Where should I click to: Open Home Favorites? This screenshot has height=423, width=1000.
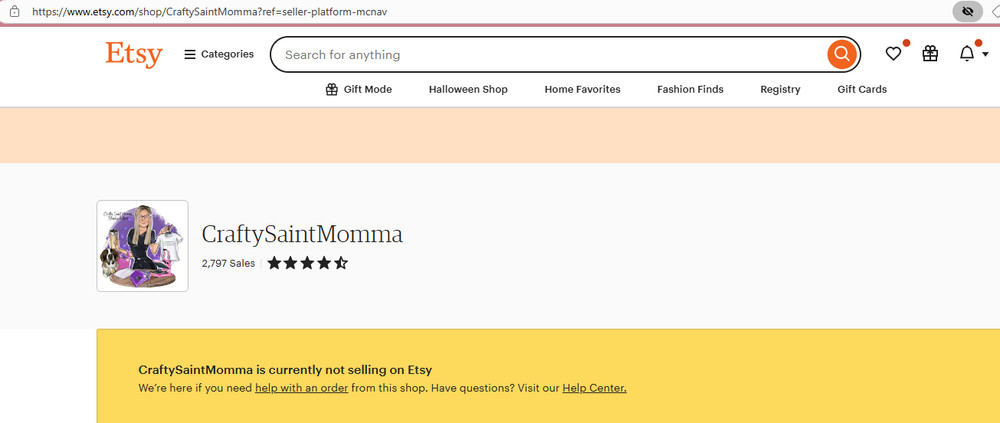(x=582, y=89)
